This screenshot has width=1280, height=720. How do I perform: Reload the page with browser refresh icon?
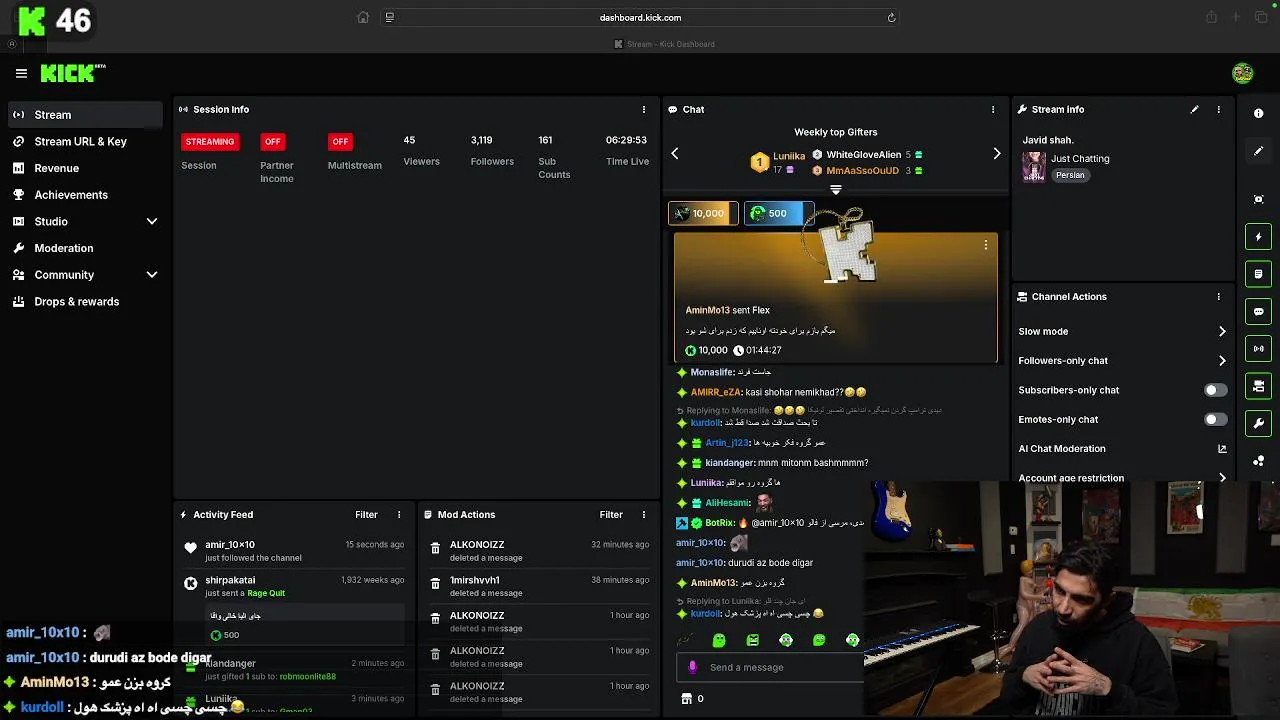coord(891,17)
